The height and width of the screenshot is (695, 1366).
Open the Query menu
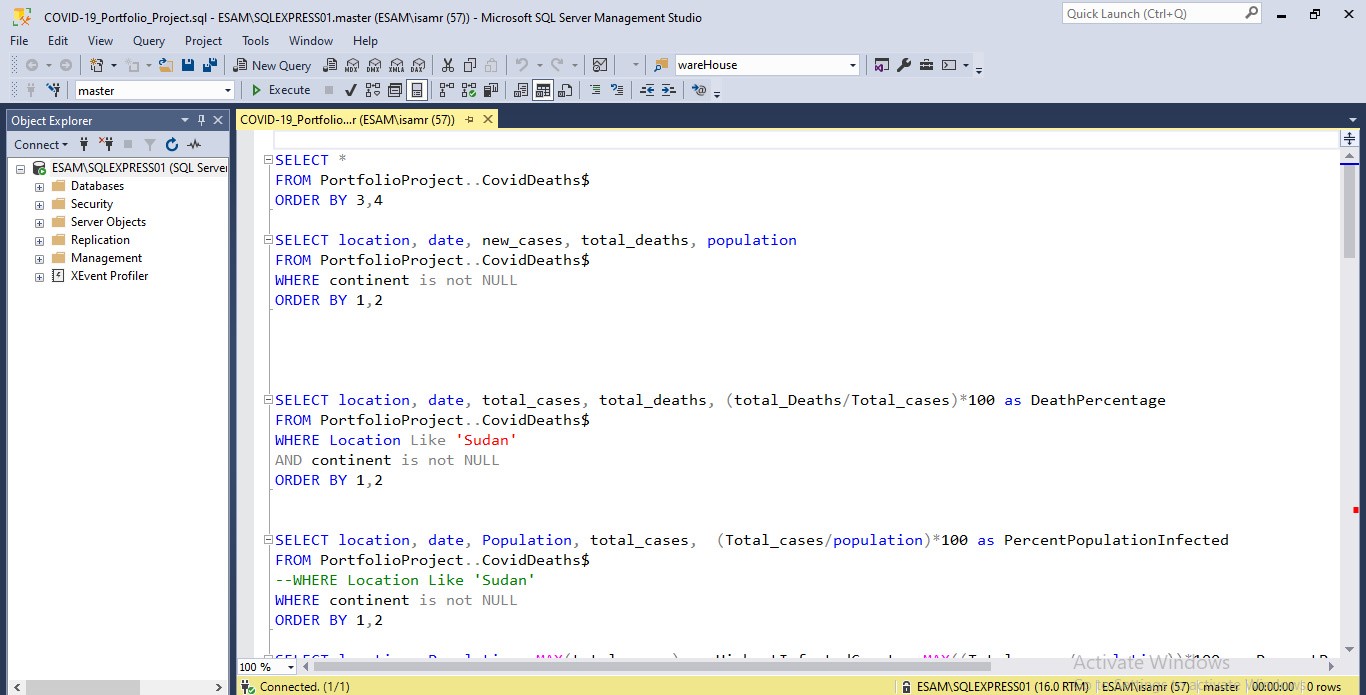pos(148,41)
